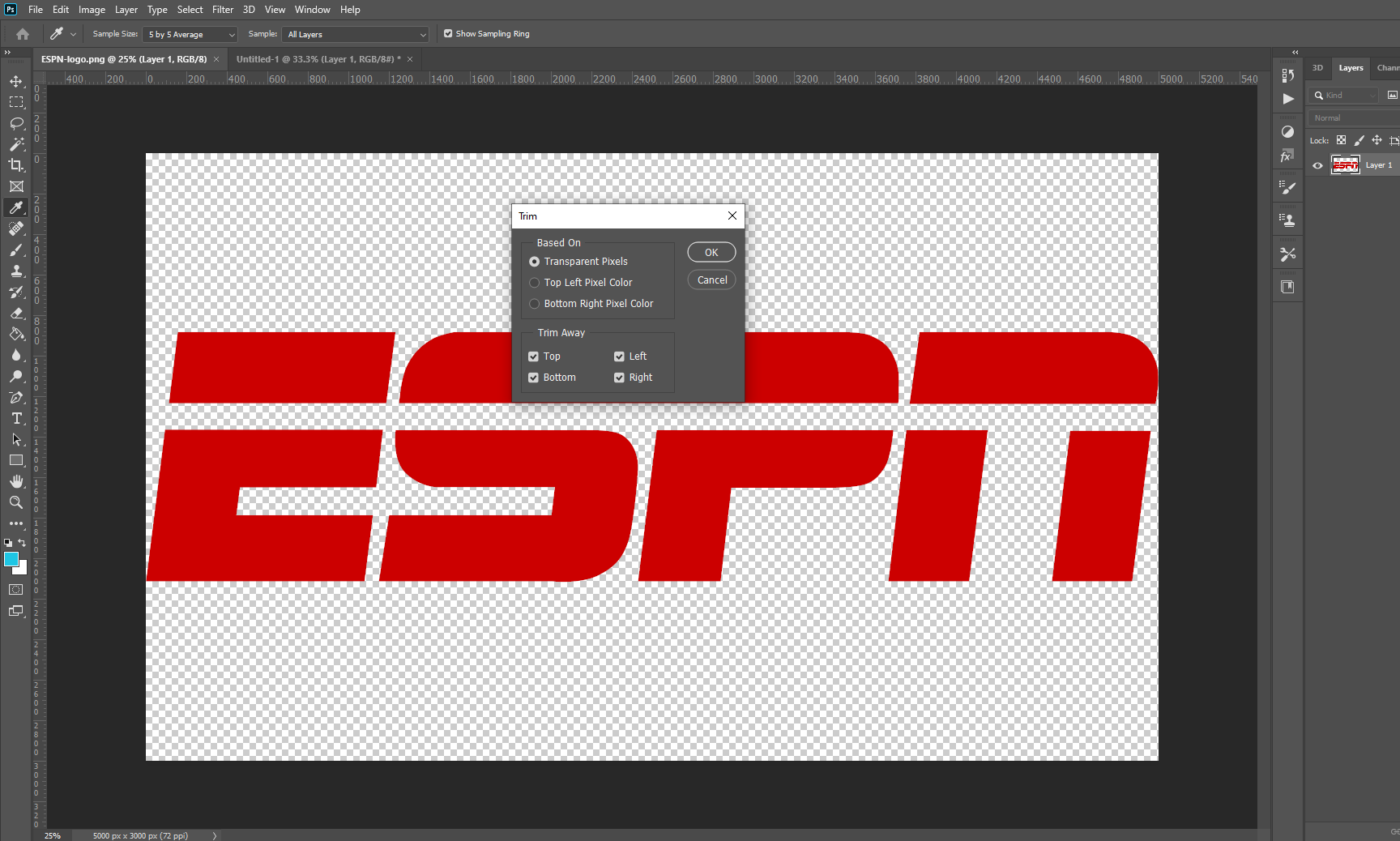
Task: Select the Hand tool
Action: 16,481
